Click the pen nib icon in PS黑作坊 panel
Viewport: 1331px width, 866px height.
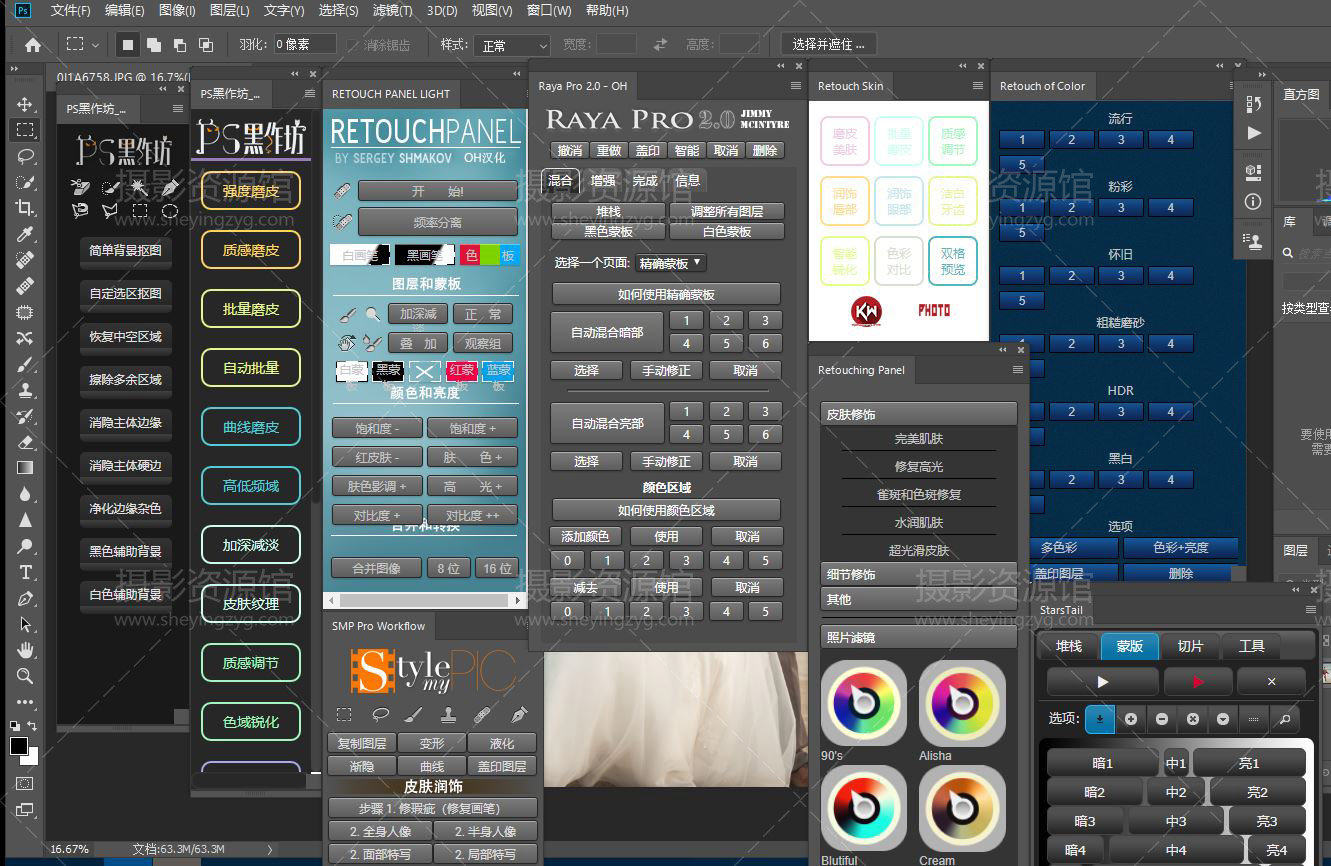pyautogui.click(x=170, y=187)
